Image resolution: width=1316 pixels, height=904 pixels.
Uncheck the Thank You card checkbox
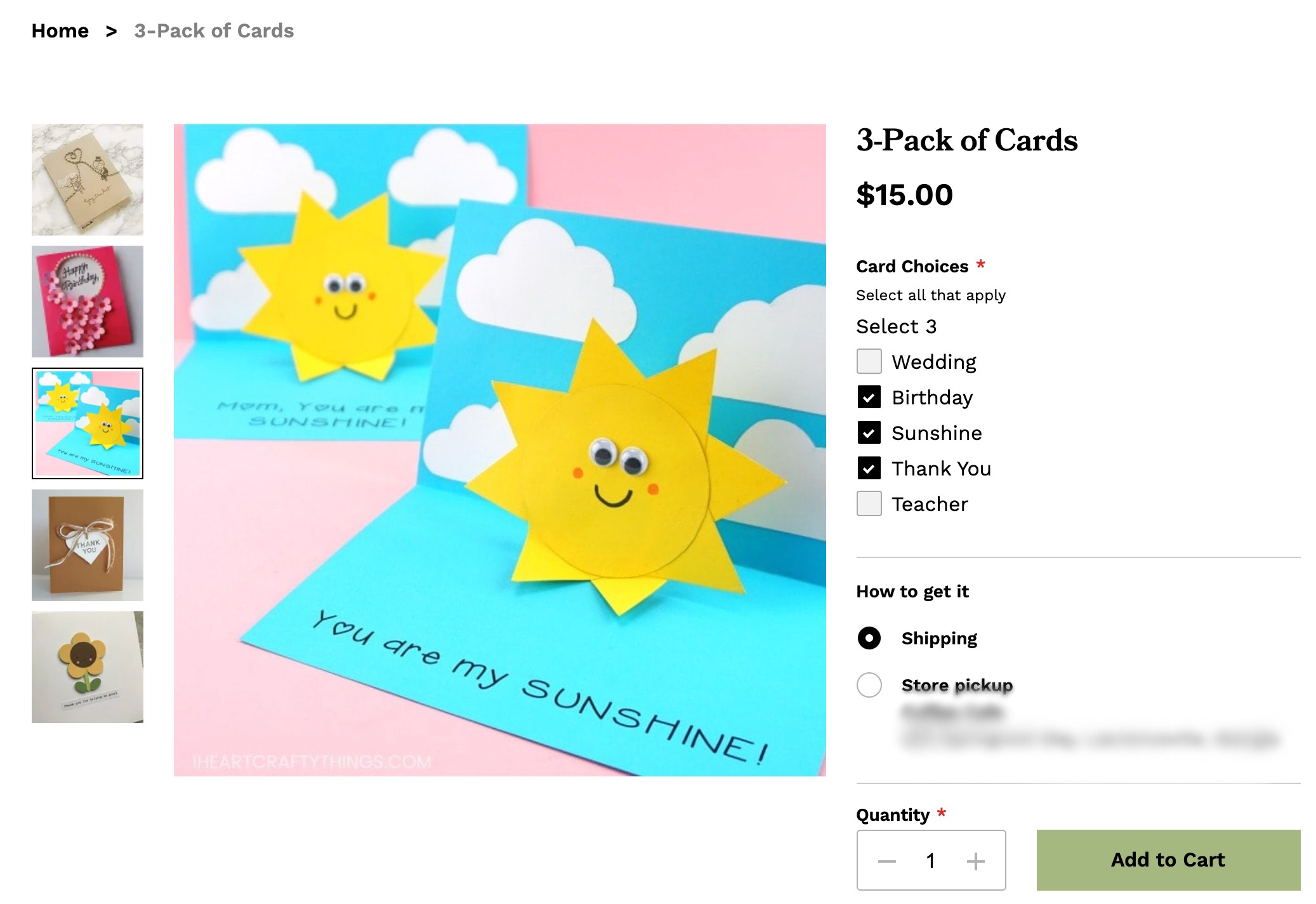coord(869,469)
